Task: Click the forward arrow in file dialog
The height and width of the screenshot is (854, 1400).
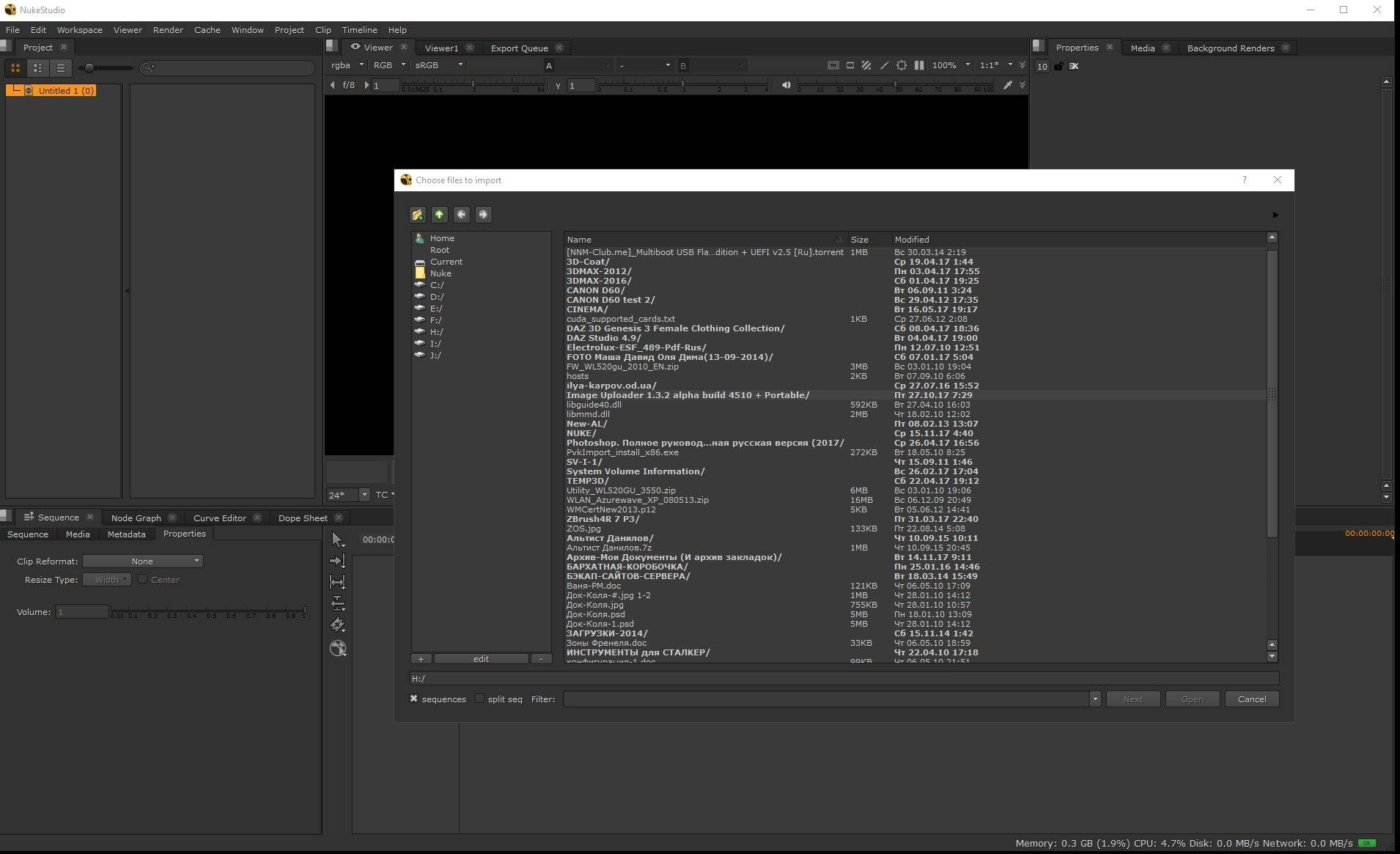Action: pos(483,215)
